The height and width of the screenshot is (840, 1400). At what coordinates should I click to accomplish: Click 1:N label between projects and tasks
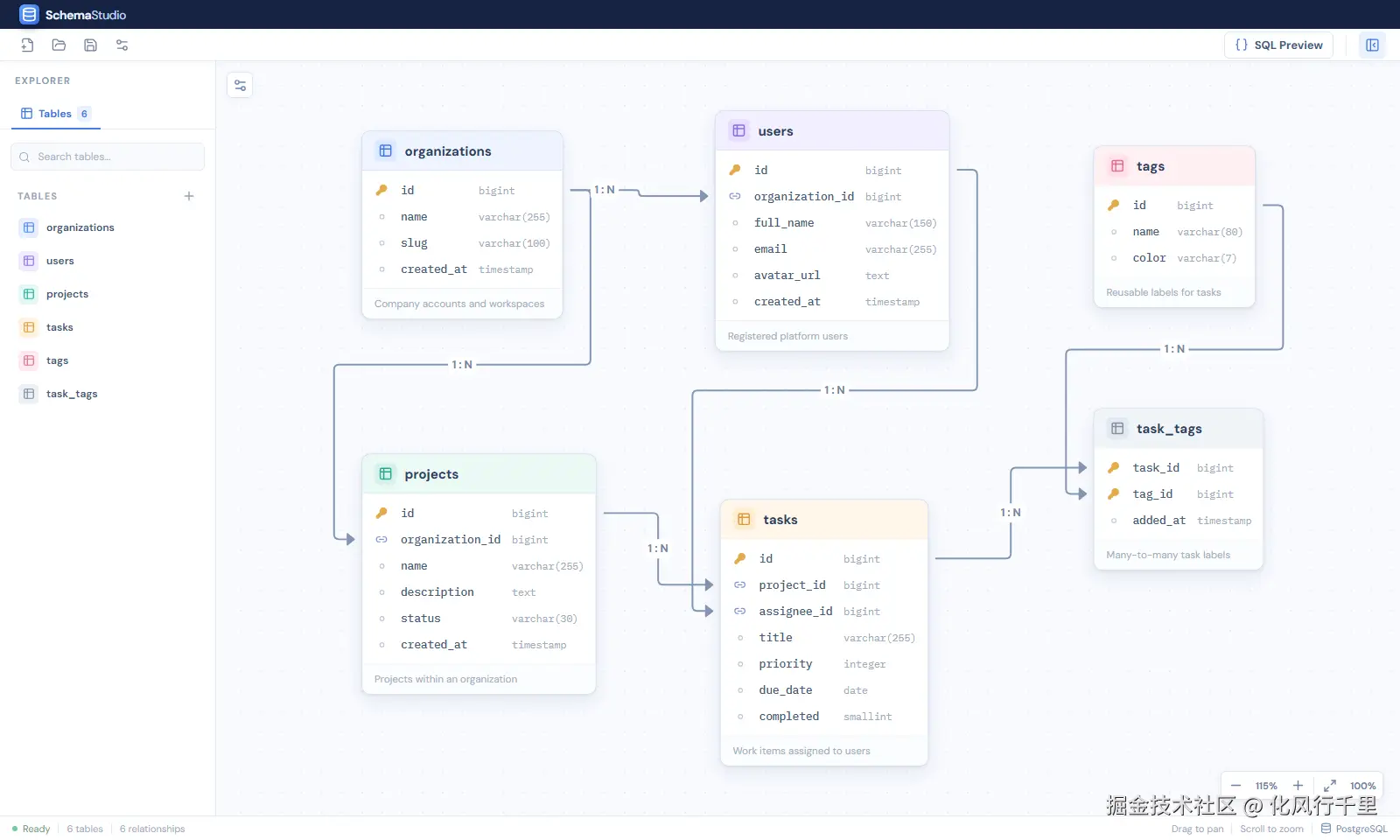(x=658, y=549)
